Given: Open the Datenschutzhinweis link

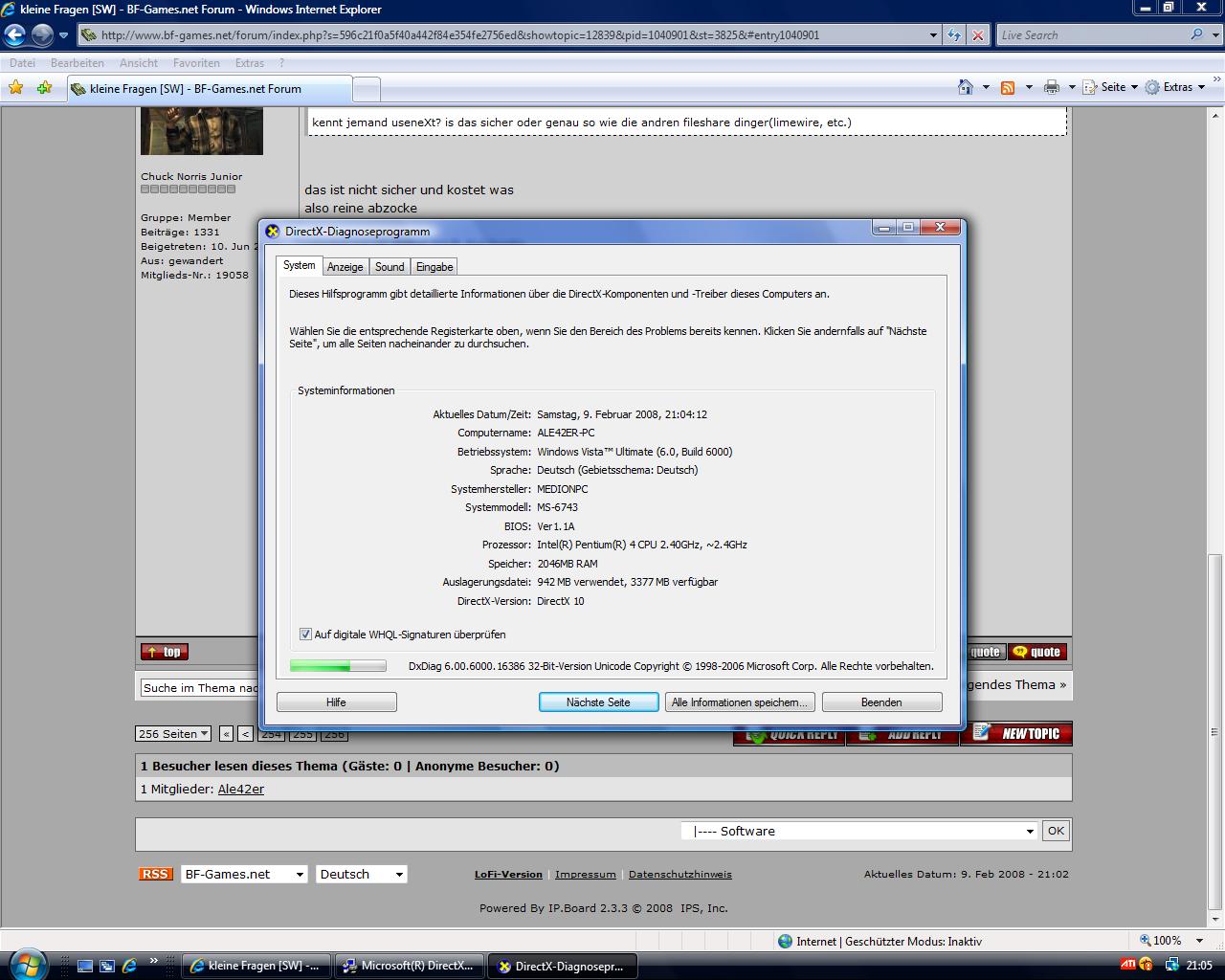Looking at the screenshot, I should pyautogui.click(x=680, y=875).
